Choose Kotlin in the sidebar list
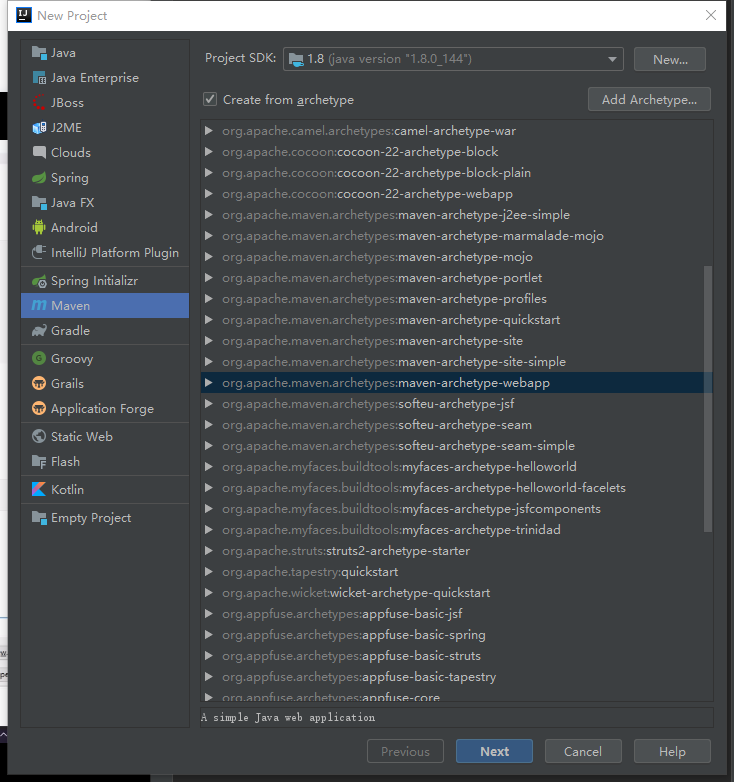The image size is (734, 782). [105, 489]
